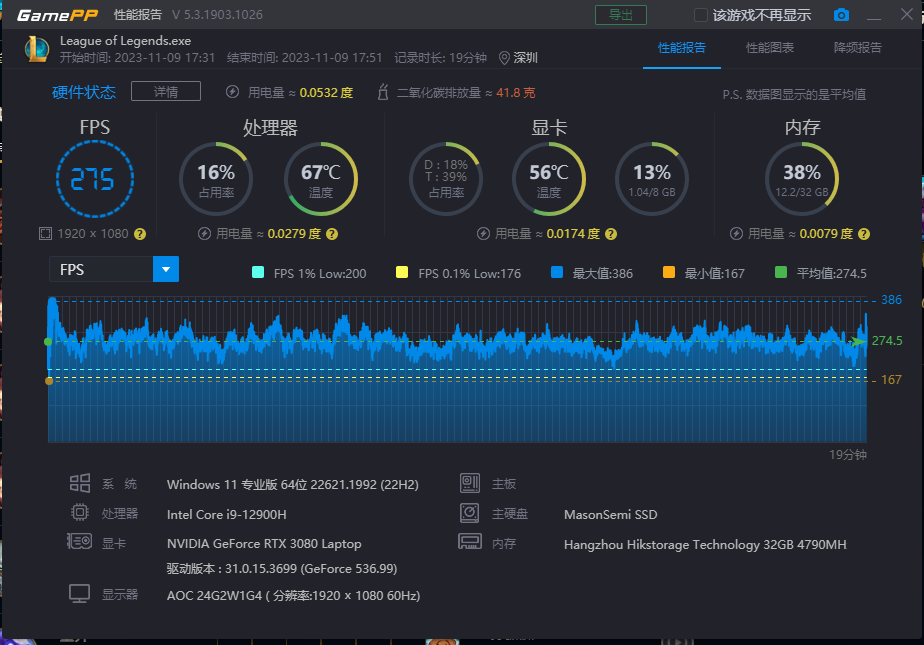
Task: Click the cyan FPS 1% Low legend swatch
Action: click(x=258, y=272)
